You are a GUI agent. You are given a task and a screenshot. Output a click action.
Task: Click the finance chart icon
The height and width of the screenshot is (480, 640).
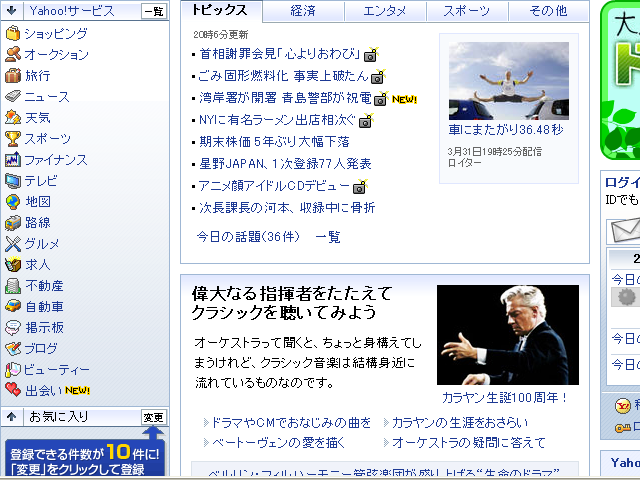coord(13,160)
